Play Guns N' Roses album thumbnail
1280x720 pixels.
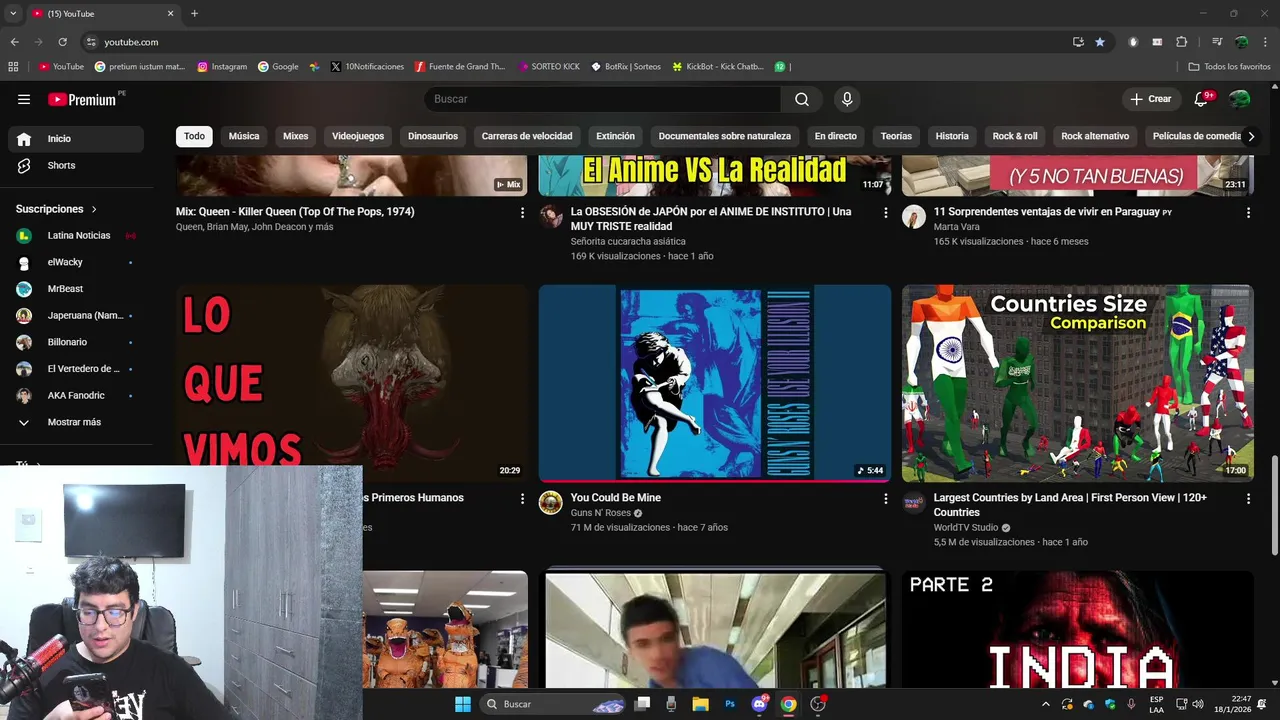click(x=715, y=383)
